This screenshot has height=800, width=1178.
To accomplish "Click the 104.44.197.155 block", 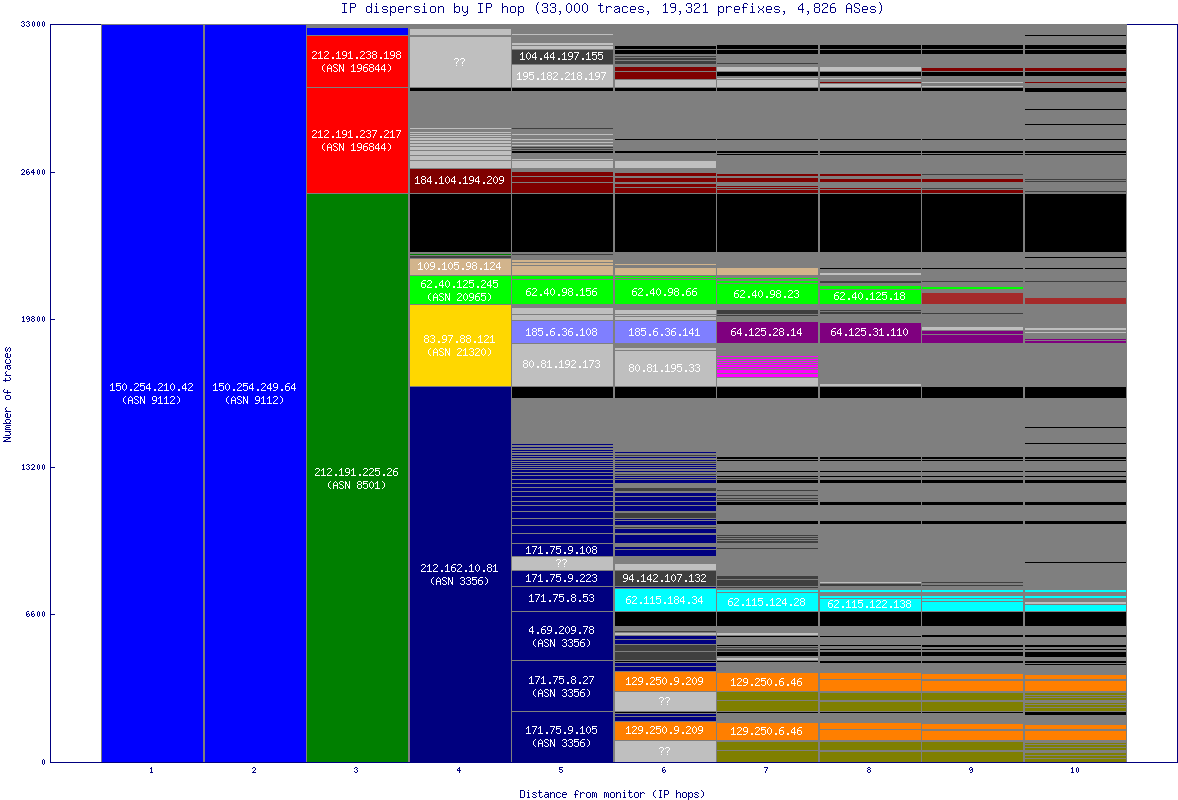I will (x=561, y=57).
